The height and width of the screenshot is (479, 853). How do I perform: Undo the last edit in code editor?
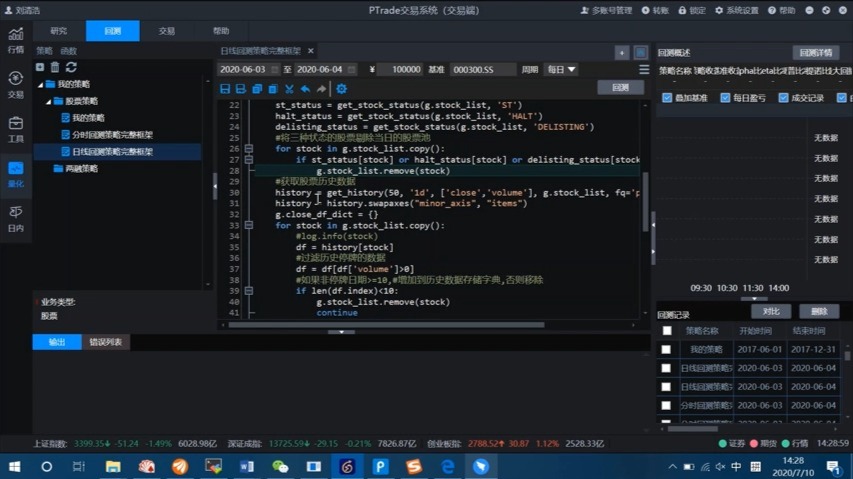[305, 89]
